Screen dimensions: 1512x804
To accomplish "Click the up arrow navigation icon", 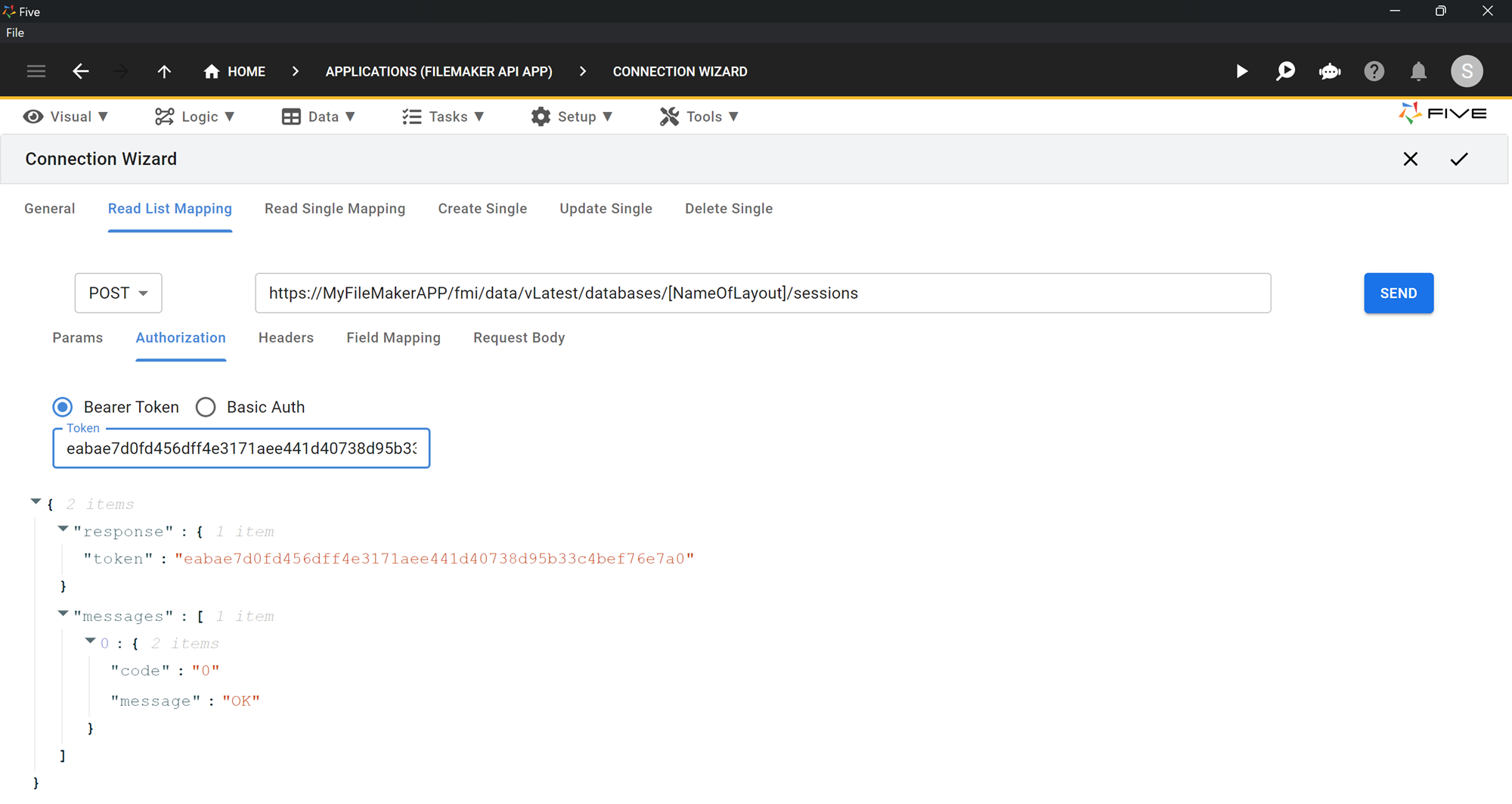I will (x=164, y=71).
